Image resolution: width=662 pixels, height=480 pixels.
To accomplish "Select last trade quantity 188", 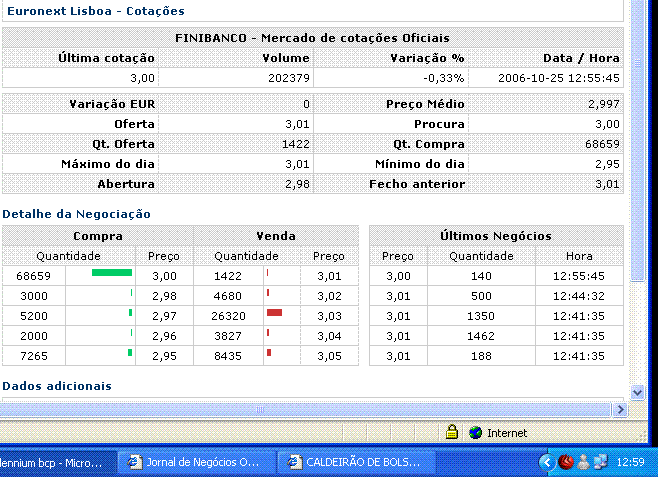I will 481,356.
